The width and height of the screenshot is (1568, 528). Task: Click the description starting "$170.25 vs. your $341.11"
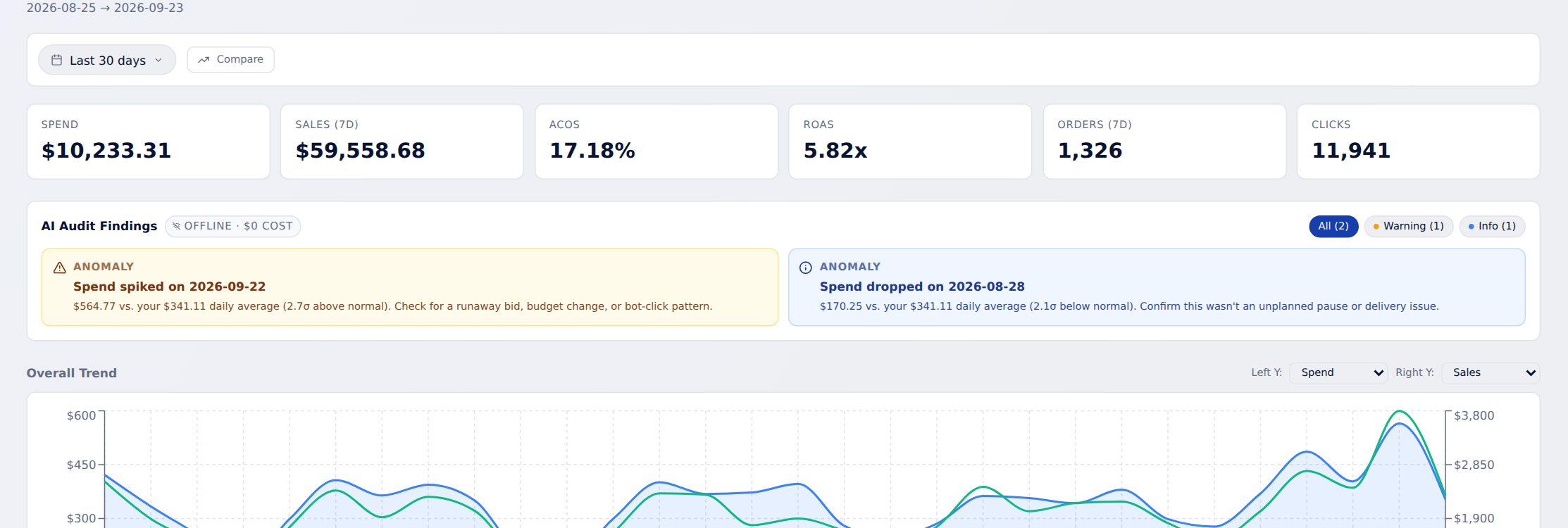coord(1129,306)
